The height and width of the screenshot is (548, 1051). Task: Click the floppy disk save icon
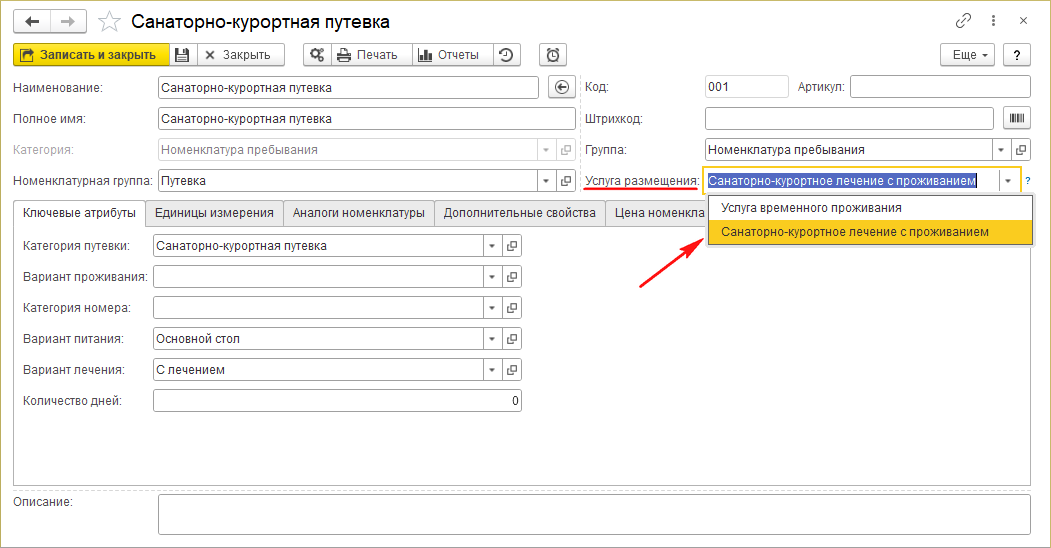tap(181, 55)
